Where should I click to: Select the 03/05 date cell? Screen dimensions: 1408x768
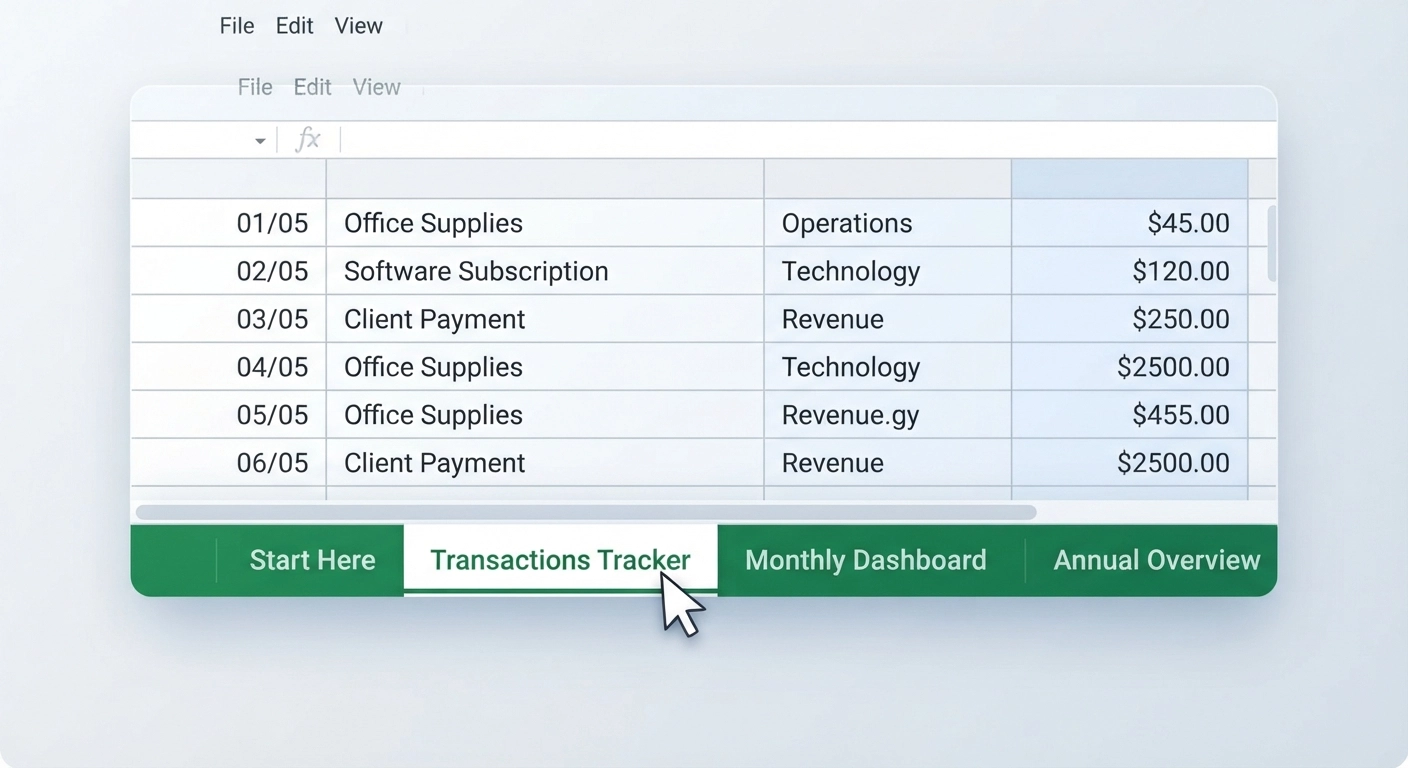228,319
